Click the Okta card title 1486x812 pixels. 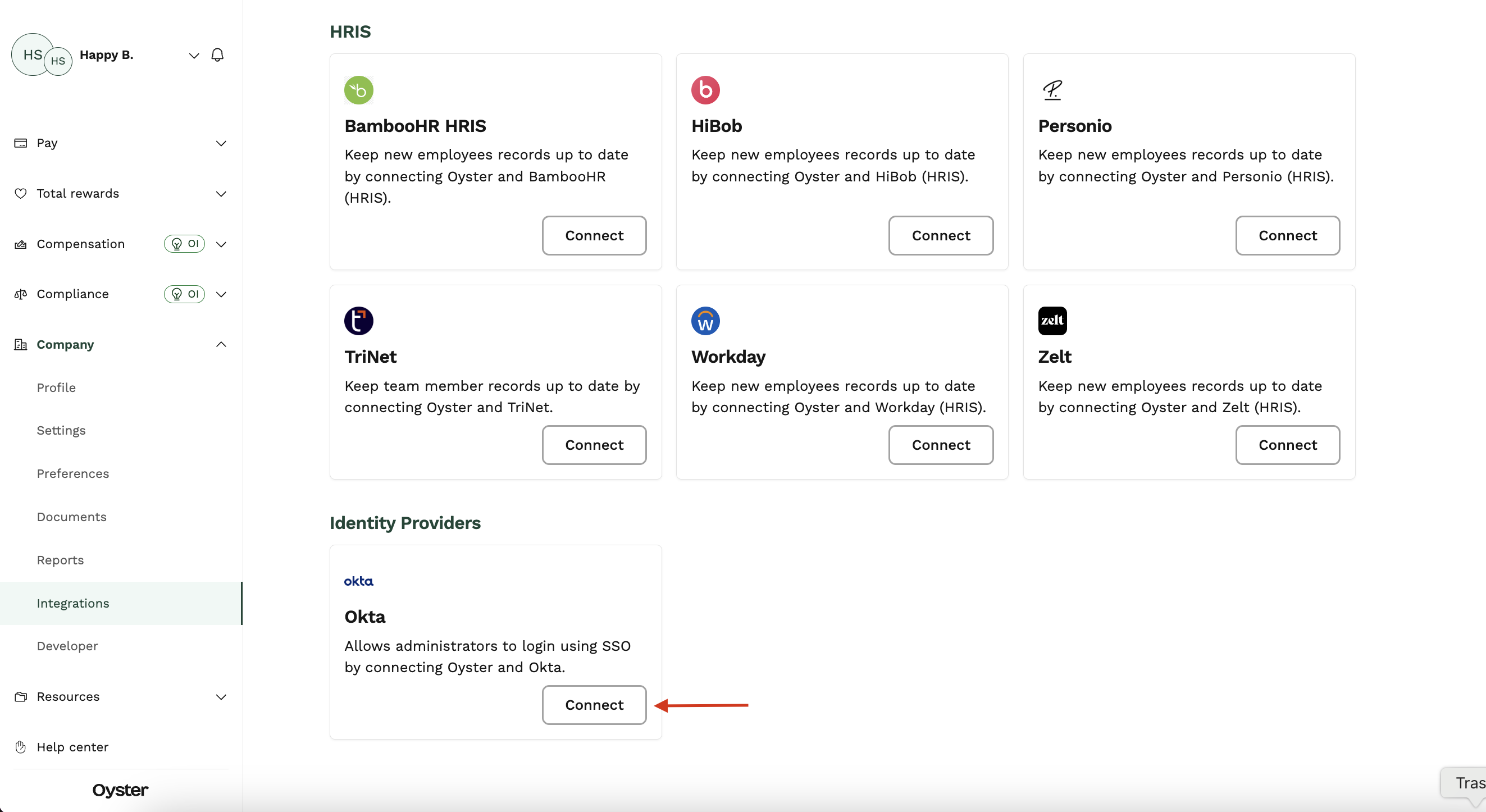click(x=364, y=617)
